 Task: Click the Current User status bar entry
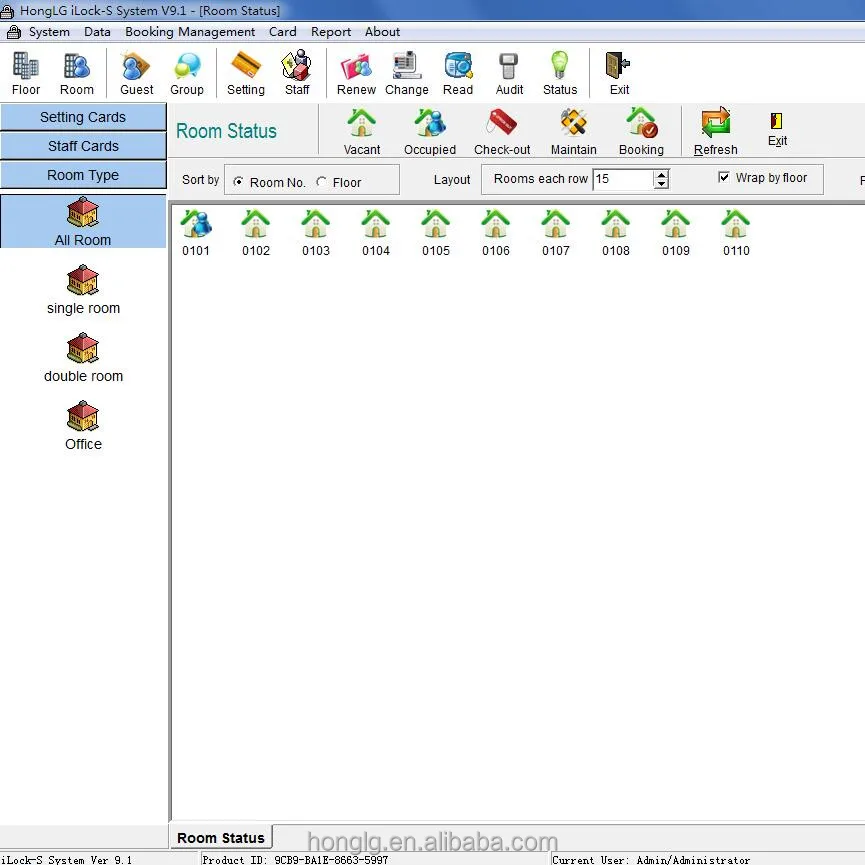[651, 859]
